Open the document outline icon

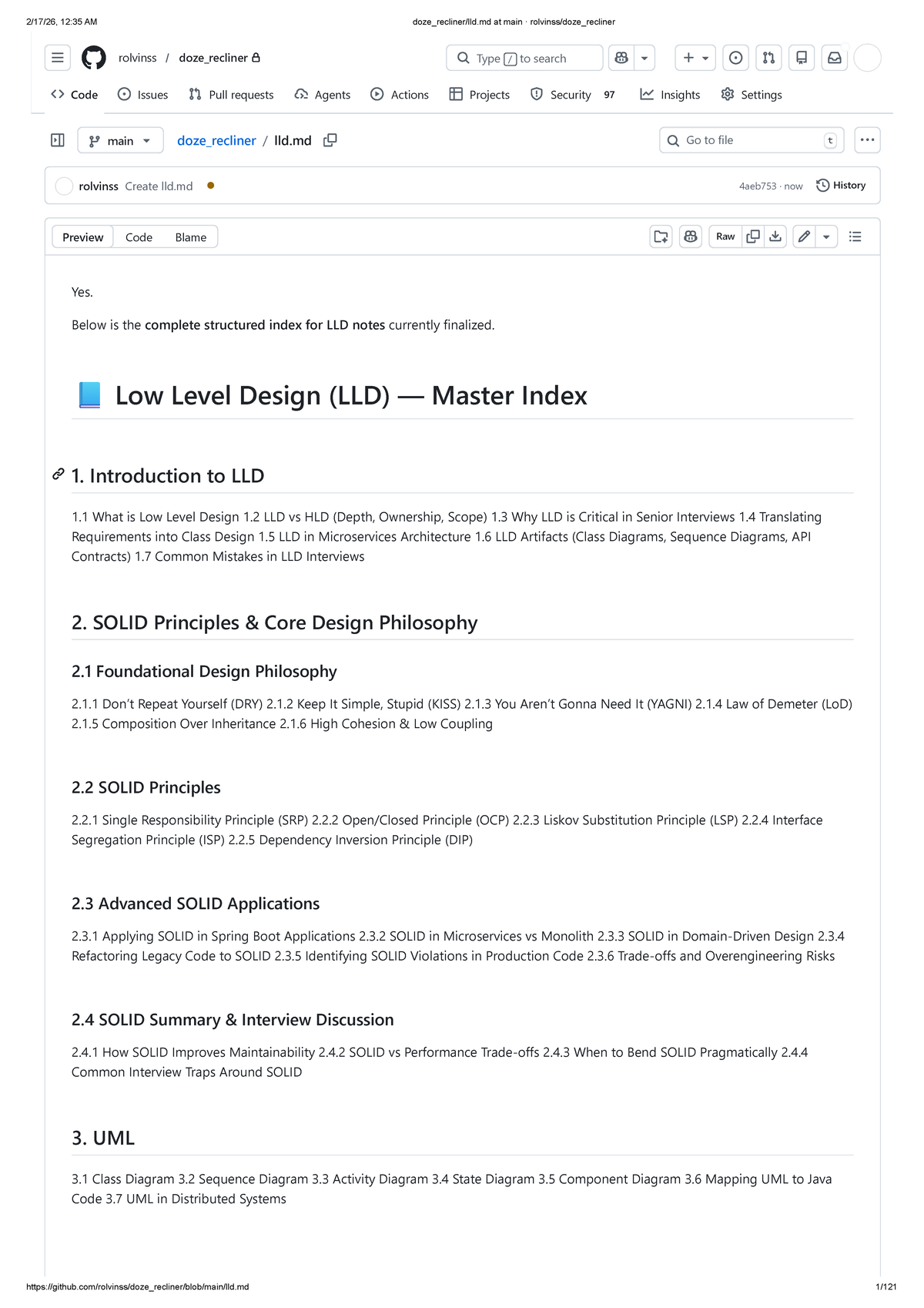coord(855,237)
